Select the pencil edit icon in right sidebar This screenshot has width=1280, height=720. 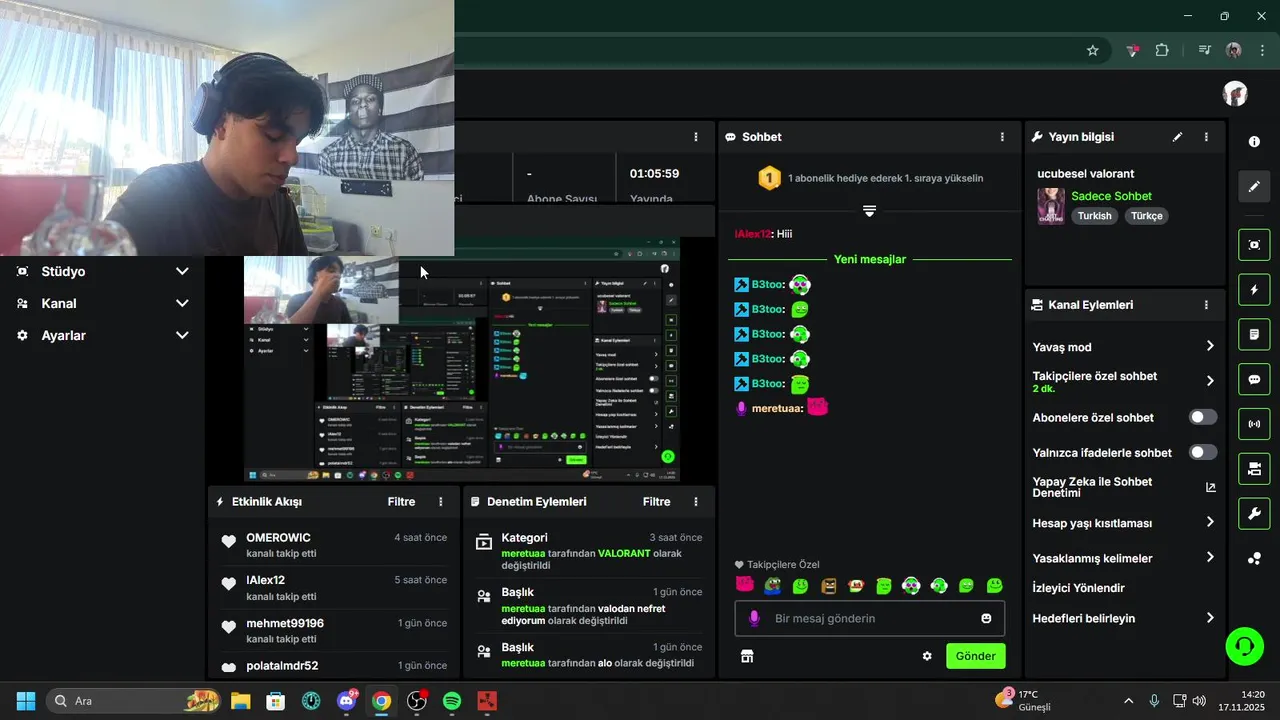point(1254,186)
